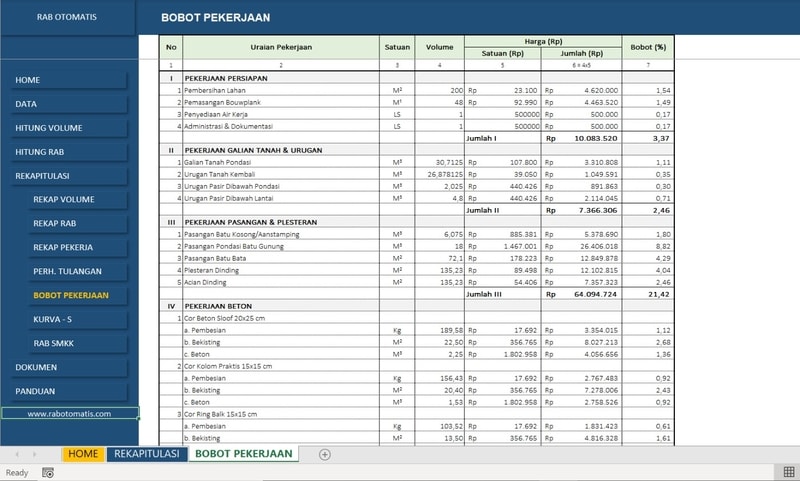Open HITUNG RAB in the sidebar

pyautogui.click(x=69, y=152)
